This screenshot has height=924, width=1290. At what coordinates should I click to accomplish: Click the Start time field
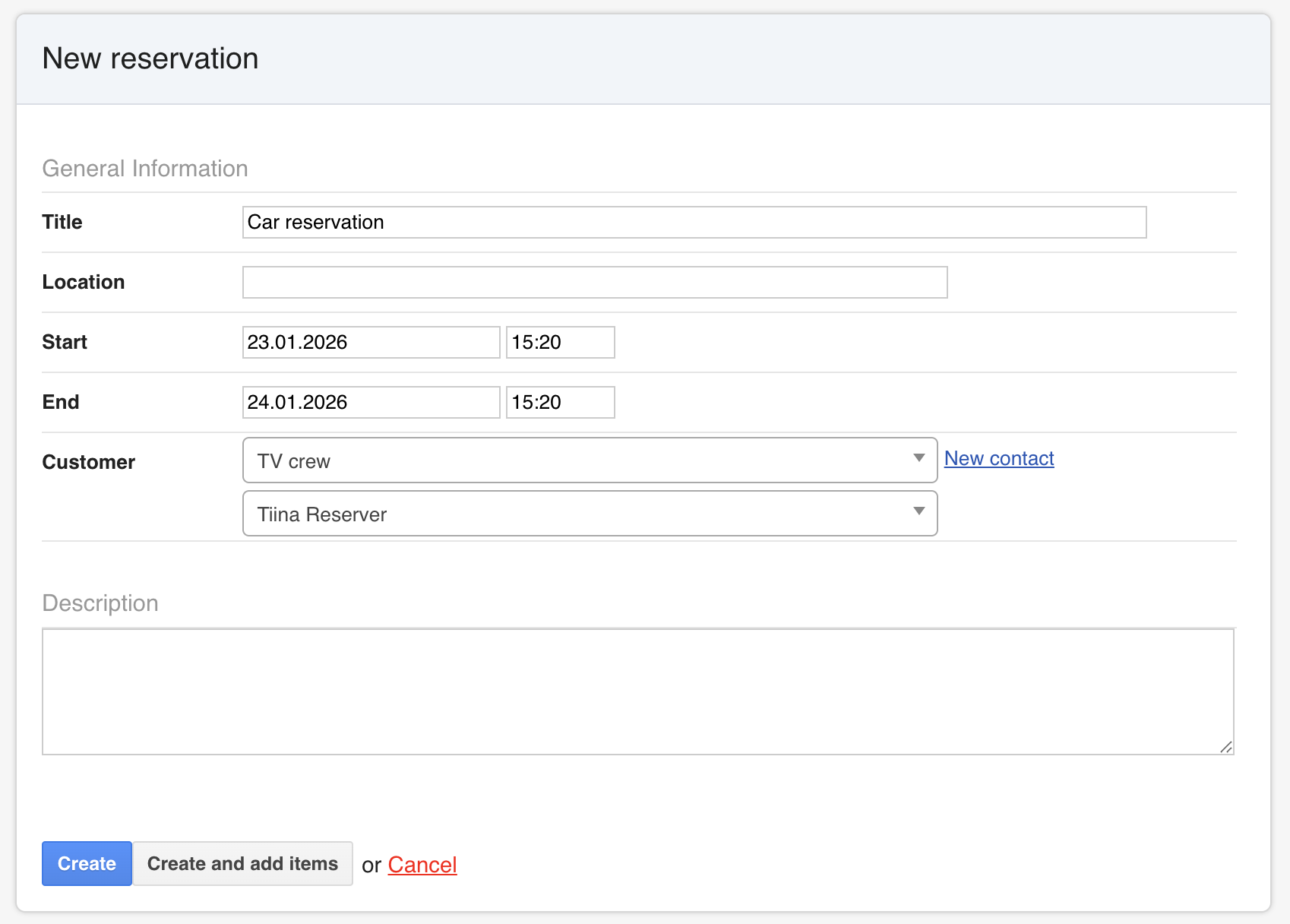click(x=560, y=343)
